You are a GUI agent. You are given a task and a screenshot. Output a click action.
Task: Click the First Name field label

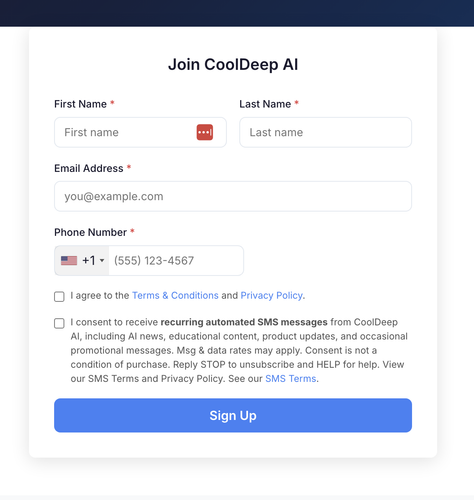pyautogui.click(x=80, y=104)
